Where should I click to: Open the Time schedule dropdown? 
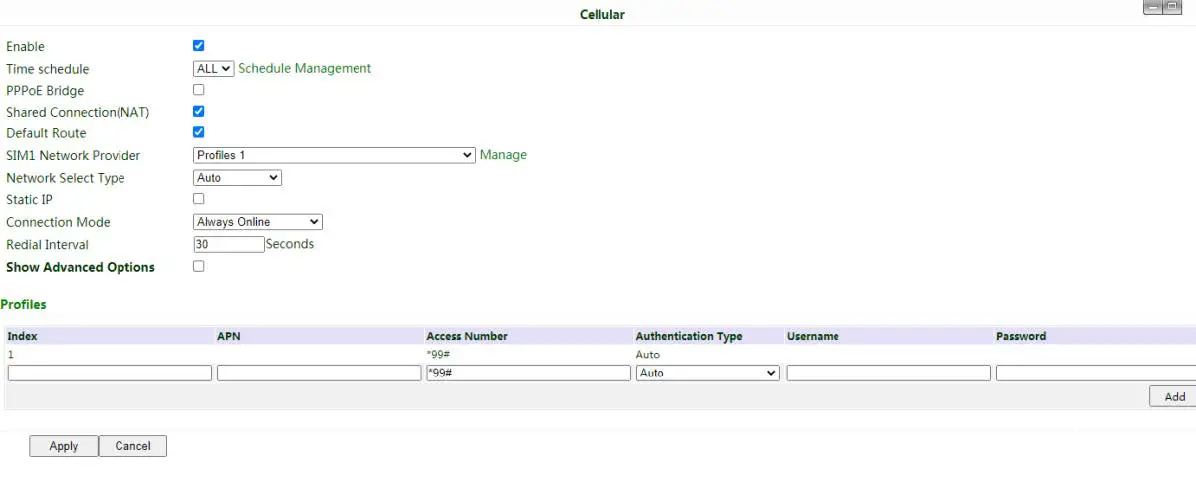click(214, 69)
